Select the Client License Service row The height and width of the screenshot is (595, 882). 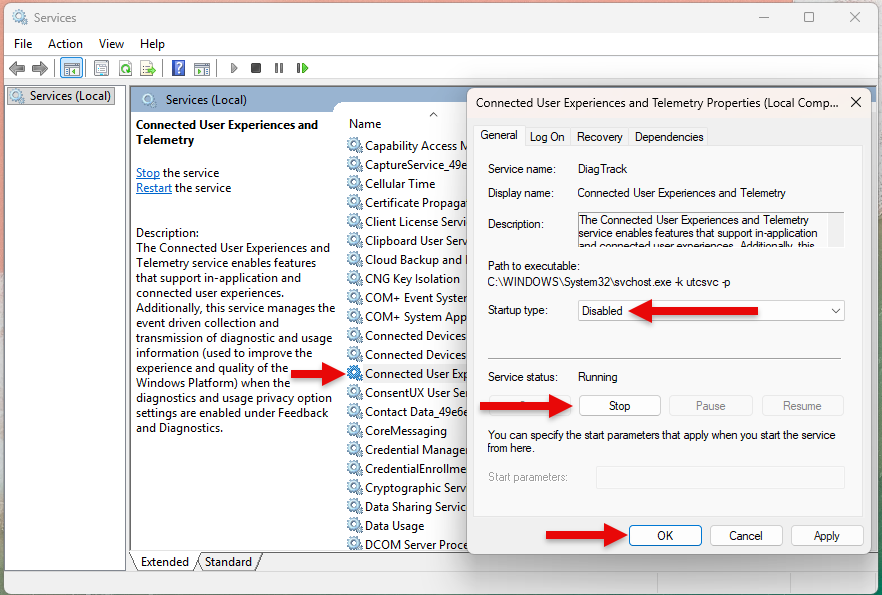(407, 222)
